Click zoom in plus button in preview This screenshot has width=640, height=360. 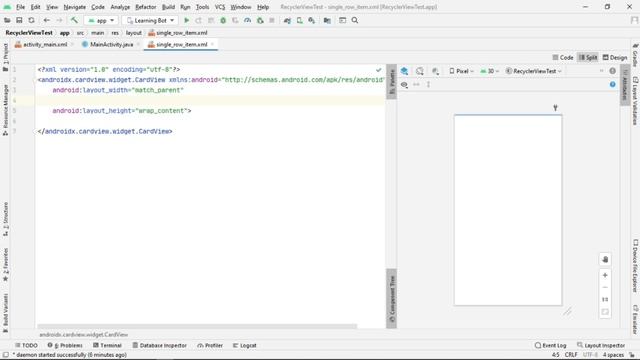click(605, 275)
